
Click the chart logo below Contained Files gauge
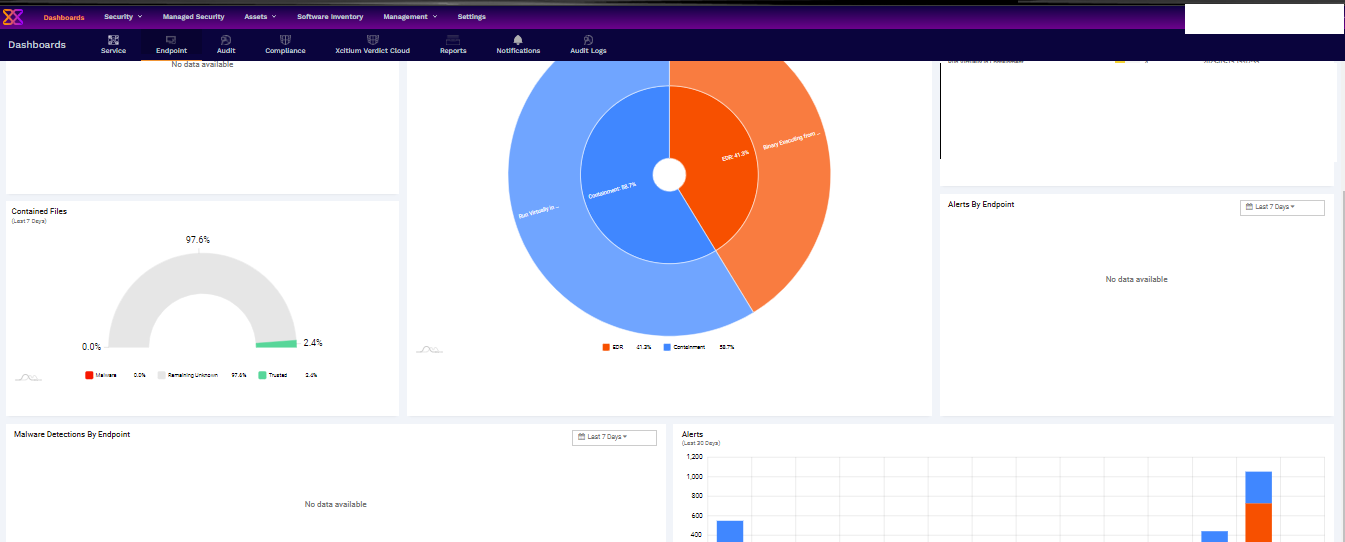[x=28, y=376]
